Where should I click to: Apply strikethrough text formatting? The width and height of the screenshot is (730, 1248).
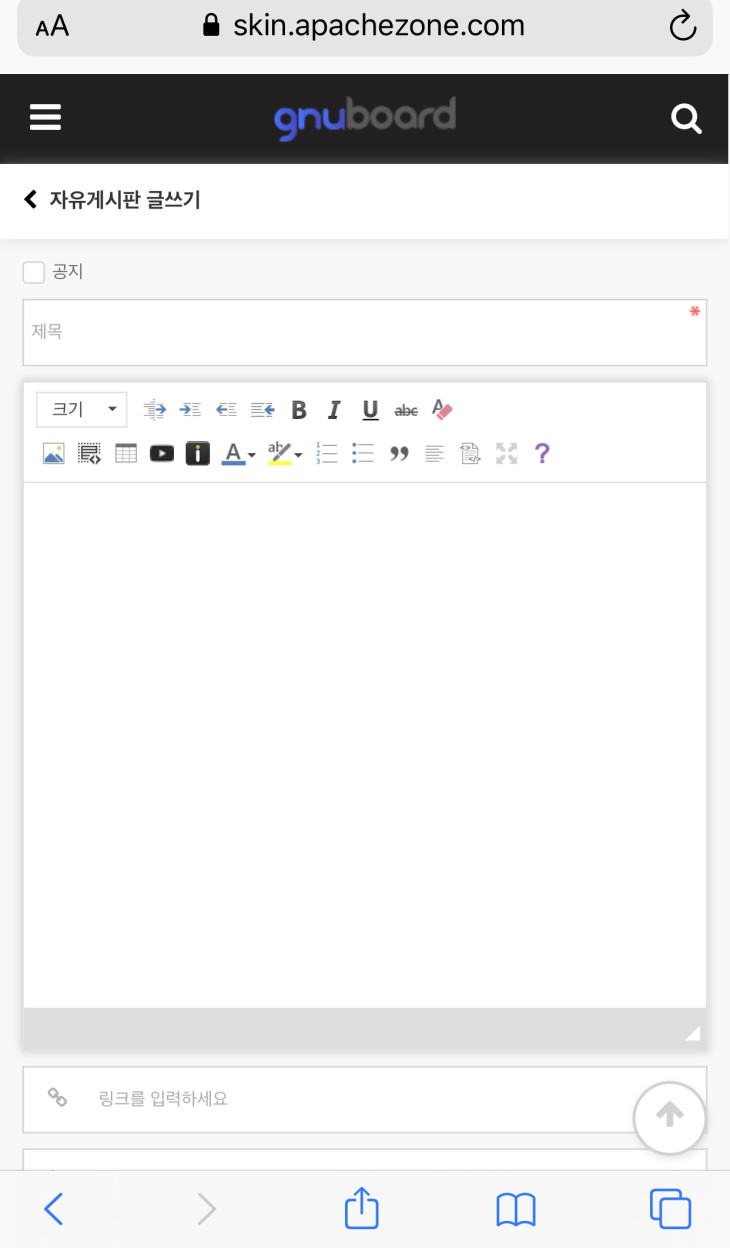[406, 410]
